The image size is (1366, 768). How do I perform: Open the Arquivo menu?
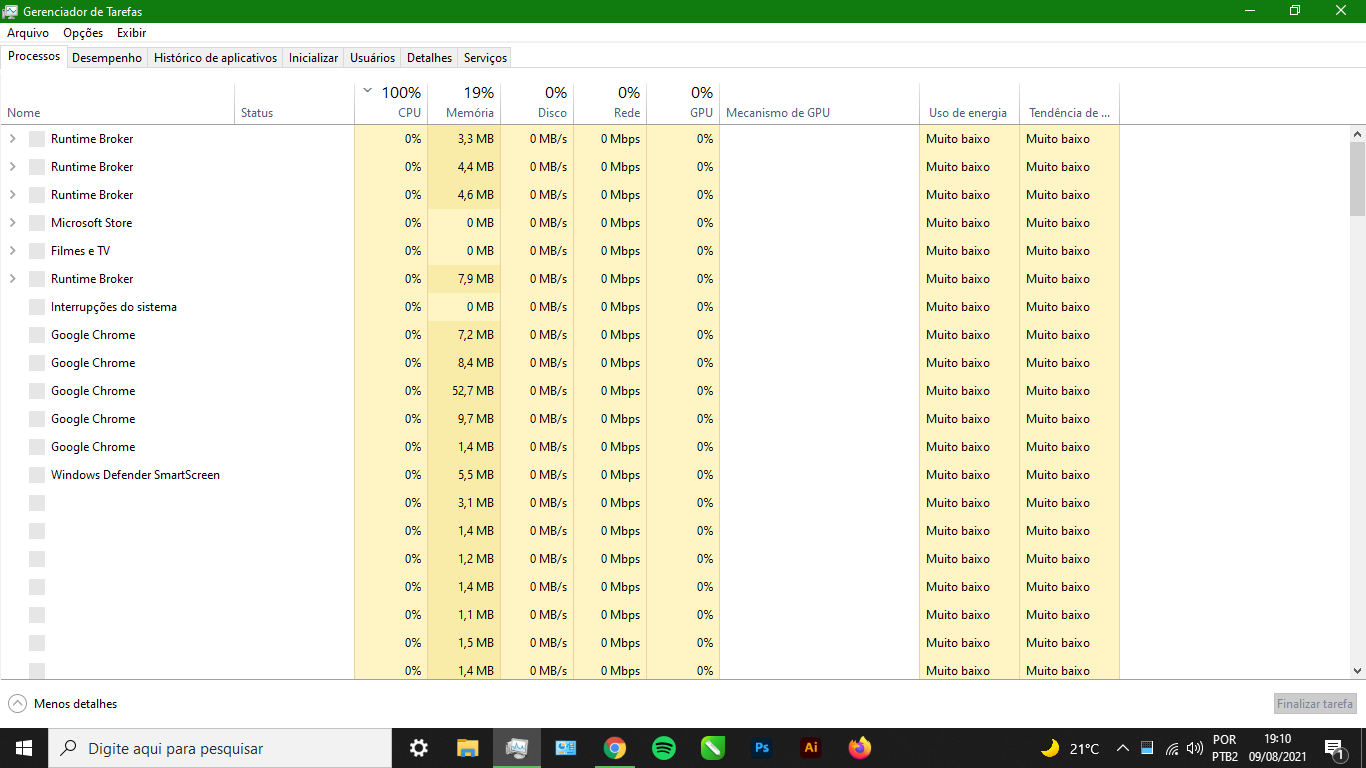point(28,33)
